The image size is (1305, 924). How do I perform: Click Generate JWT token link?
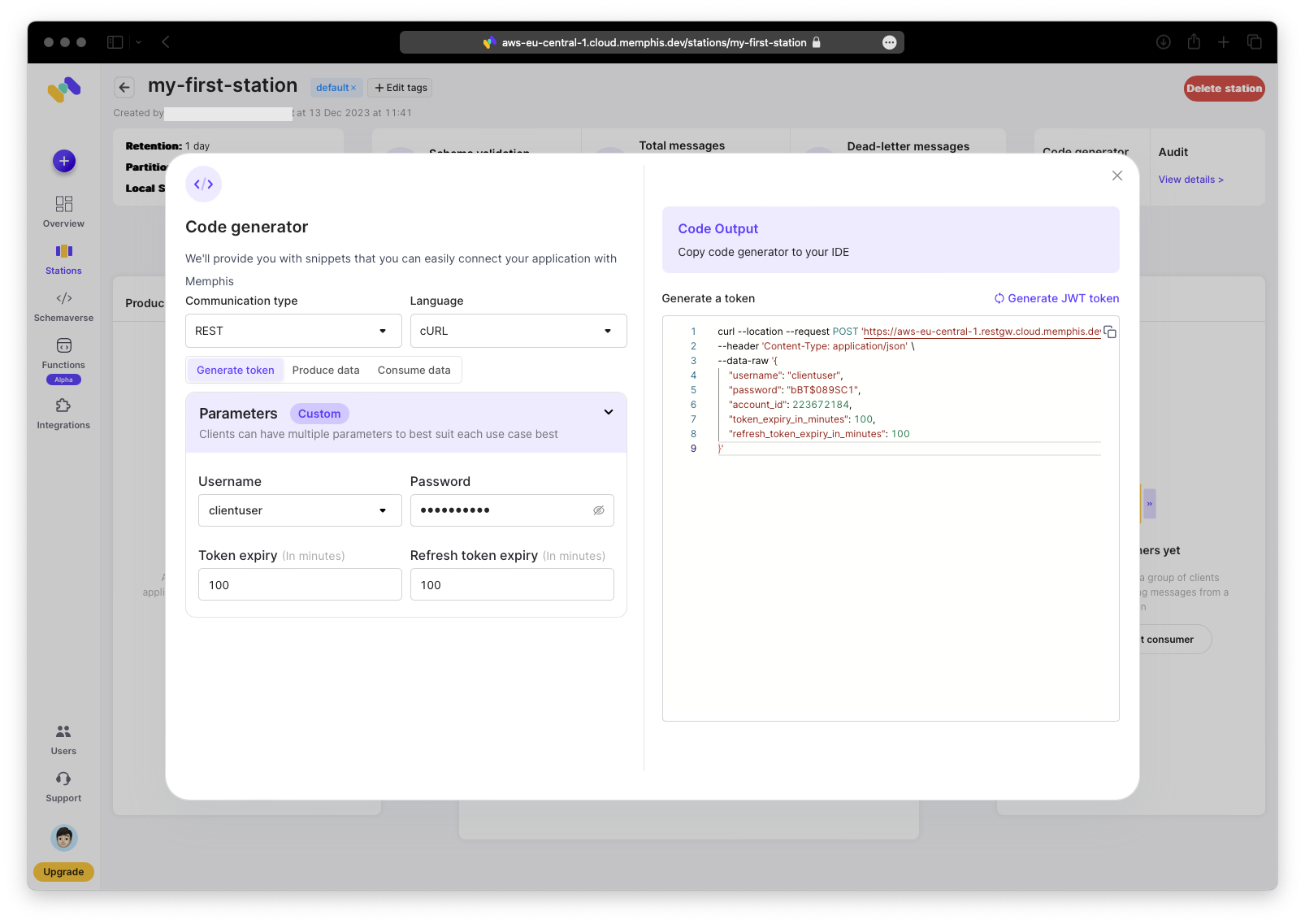[1056, 298]
